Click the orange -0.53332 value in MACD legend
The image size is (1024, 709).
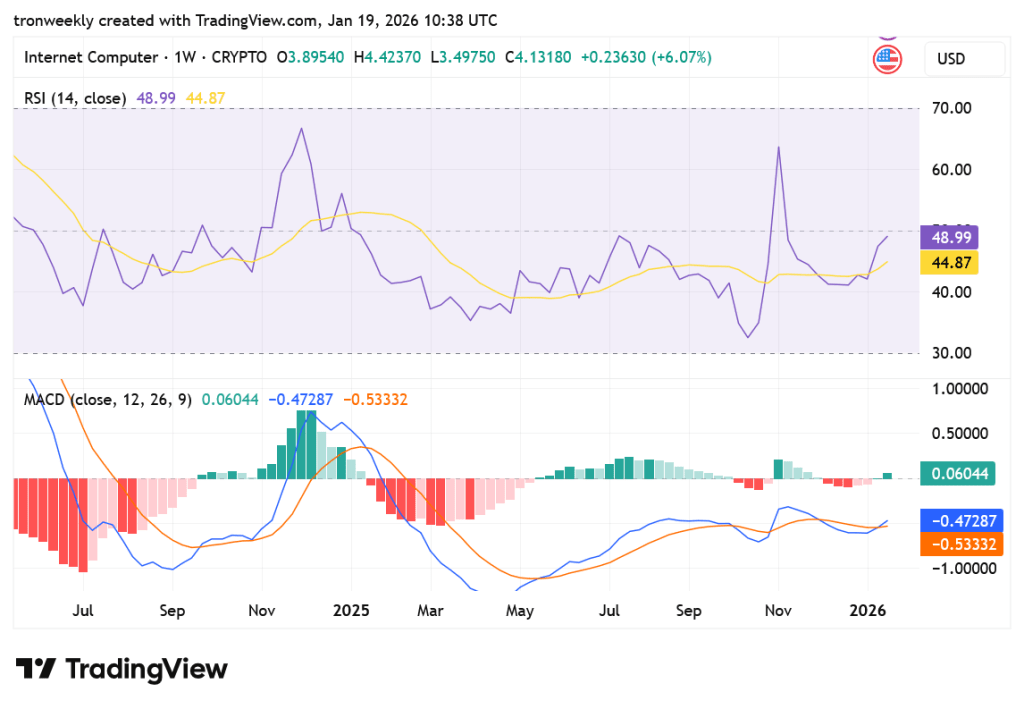(x=376, y=400)
